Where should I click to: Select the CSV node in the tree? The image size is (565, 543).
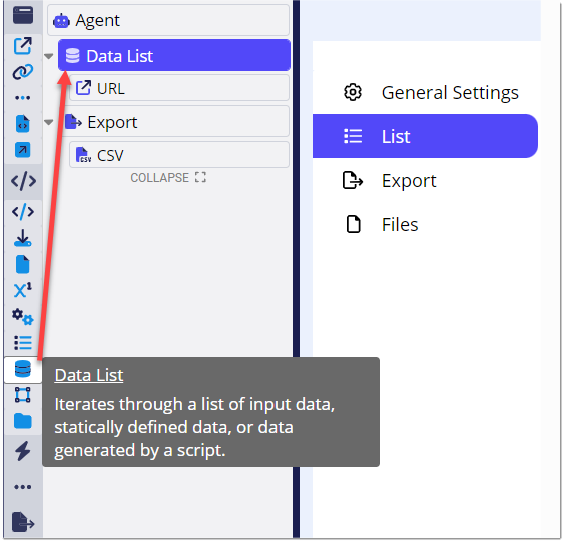click(x=179, y=155)
